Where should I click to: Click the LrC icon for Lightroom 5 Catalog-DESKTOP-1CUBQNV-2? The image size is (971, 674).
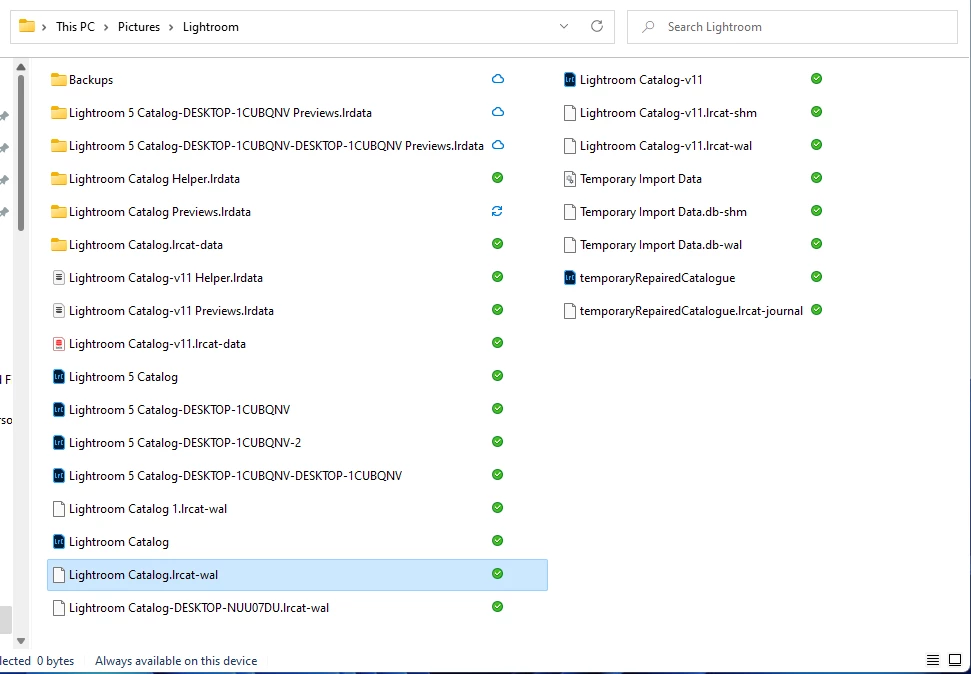[x=59, y=442]
